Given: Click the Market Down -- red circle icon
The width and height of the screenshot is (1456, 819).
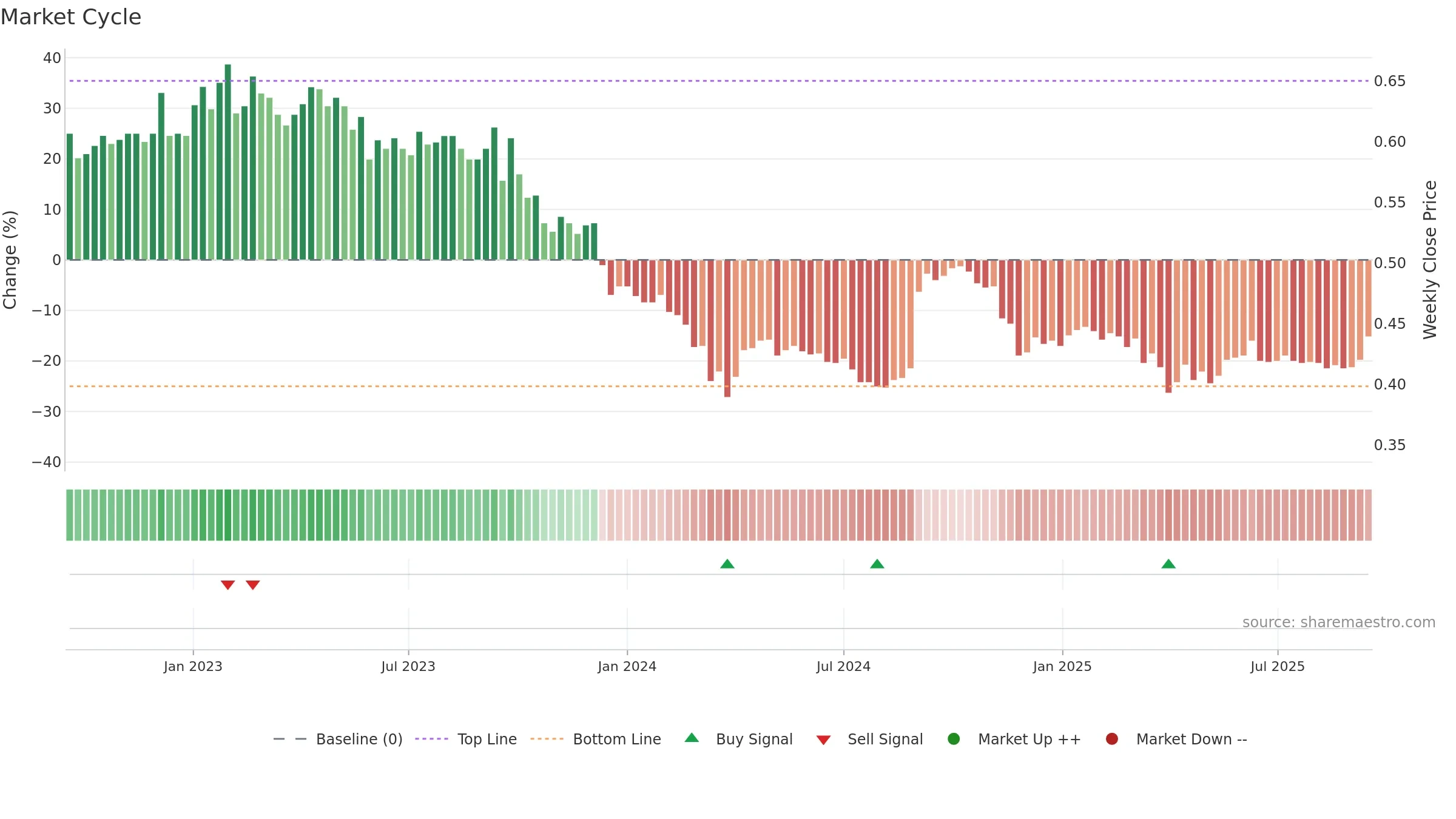Looking at the screenshot, I should coord(1112,739).
